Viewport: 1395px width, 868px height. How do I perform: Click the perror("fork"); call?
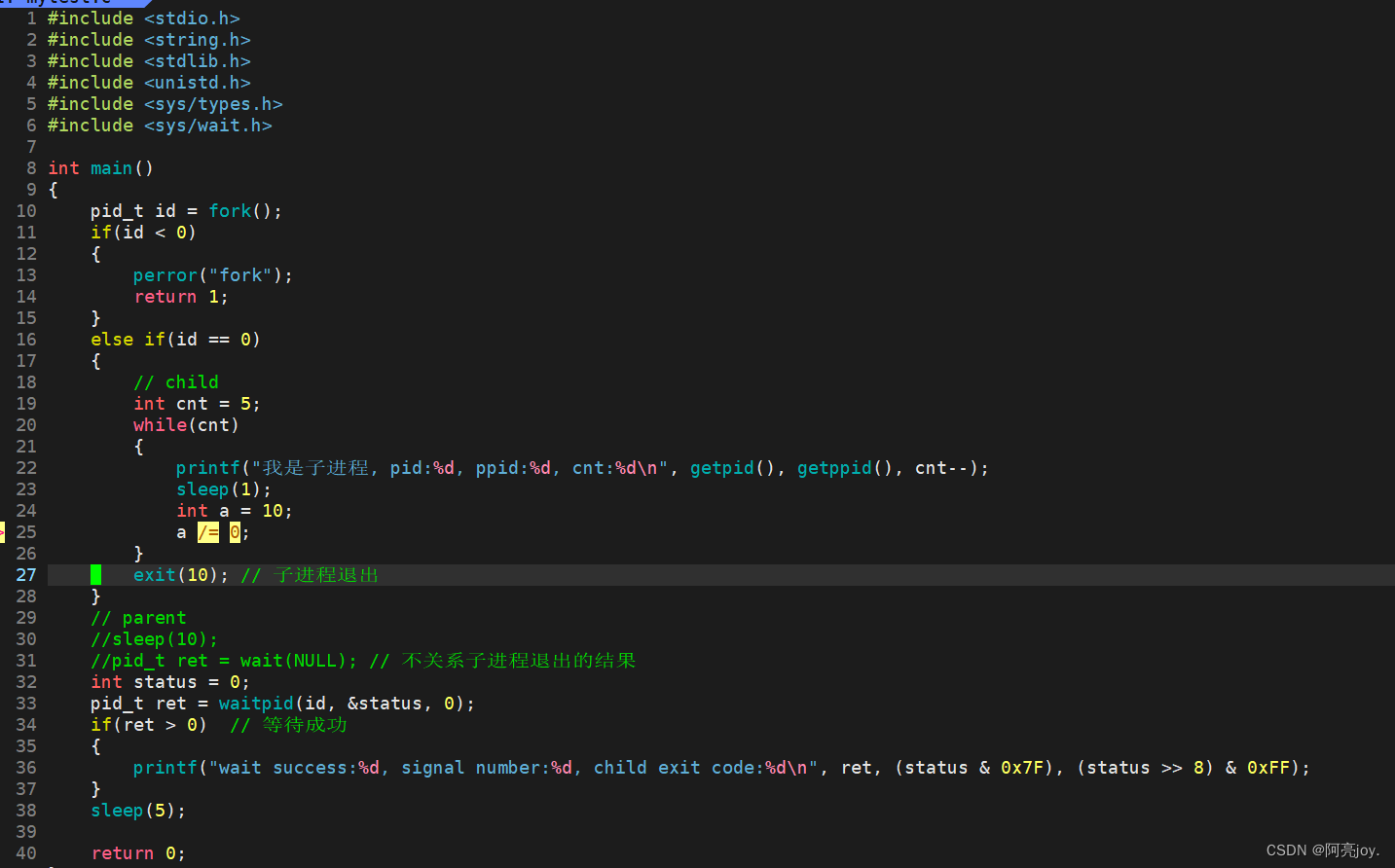point(213,275)
